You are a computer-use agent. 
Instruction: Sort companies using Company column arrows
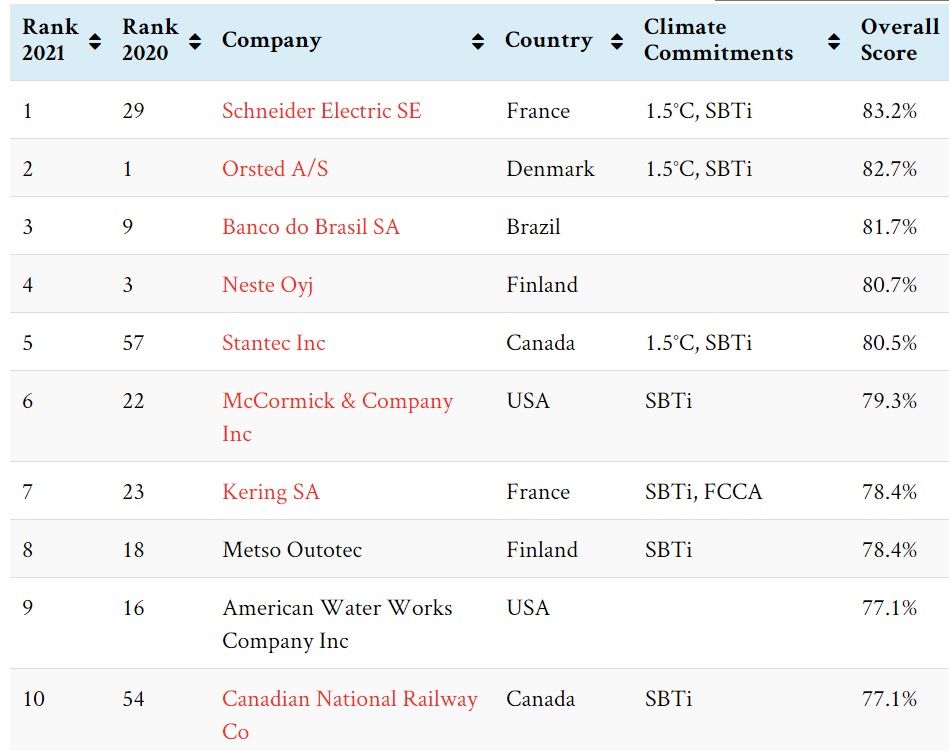pyautogui.click(x=478, y=41)
